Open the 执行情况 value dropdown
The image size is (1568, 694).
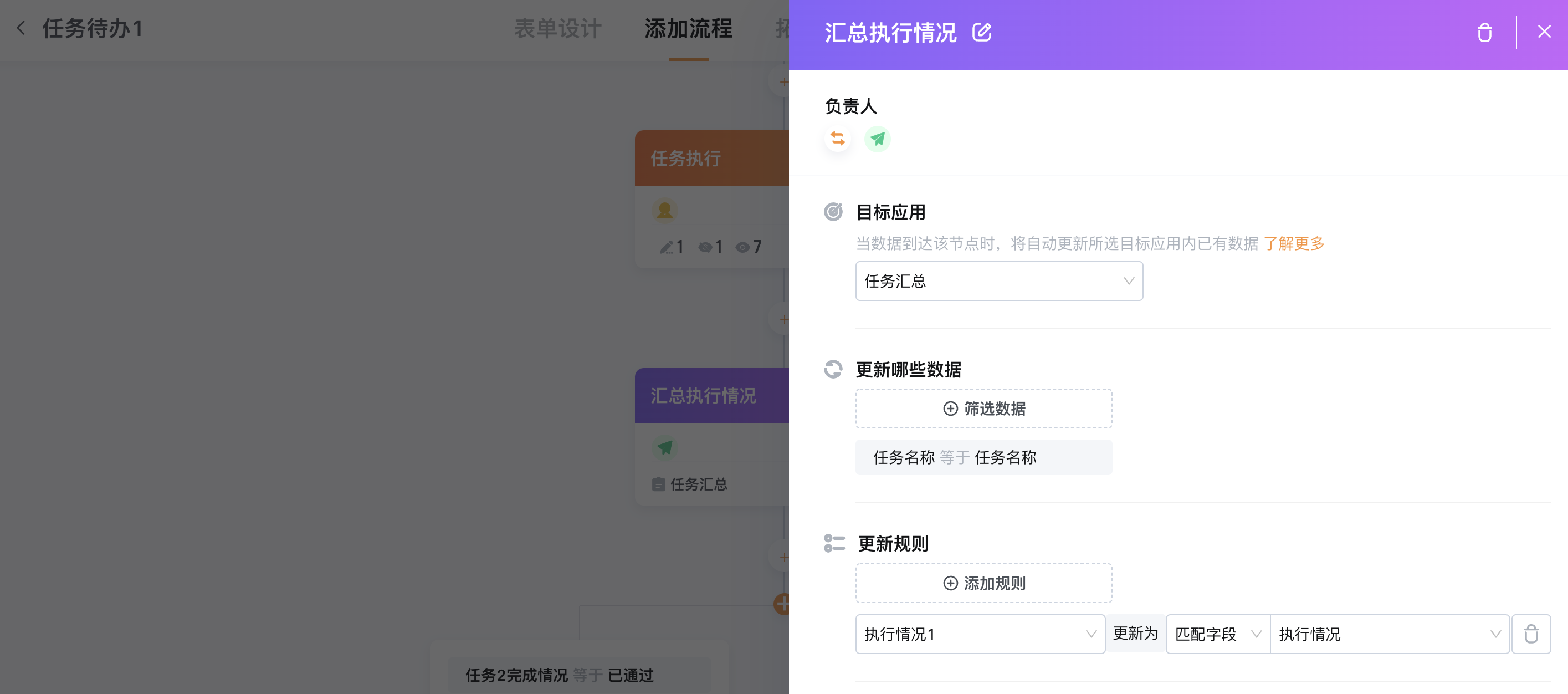point(1390,634)
